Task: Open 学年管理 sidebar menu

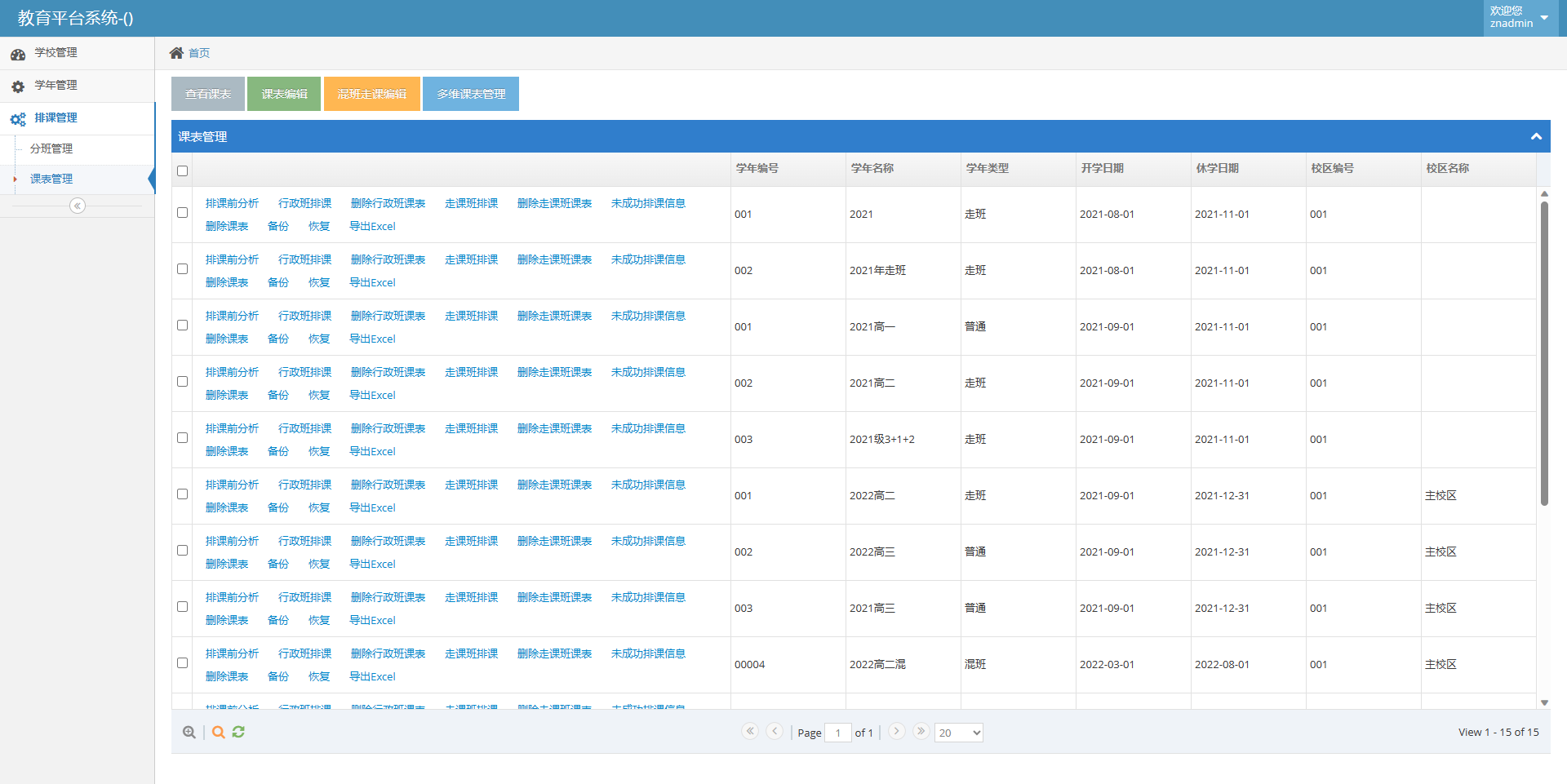Action: [77, 86]
